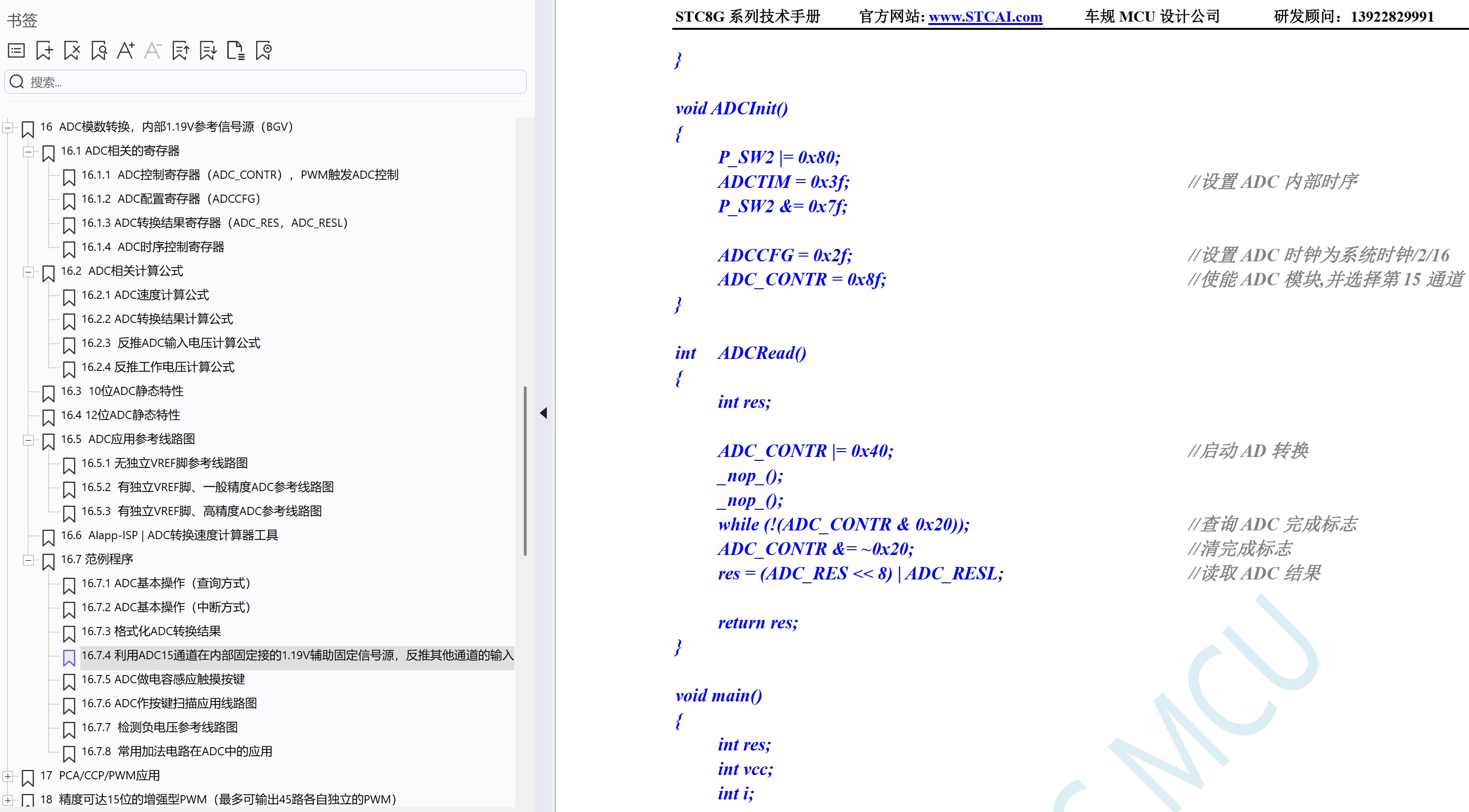1469x812 pixels.
Task: Open bookmark 16.7.2 ADC基本操作(中断方式)
Action: (166, 607)
